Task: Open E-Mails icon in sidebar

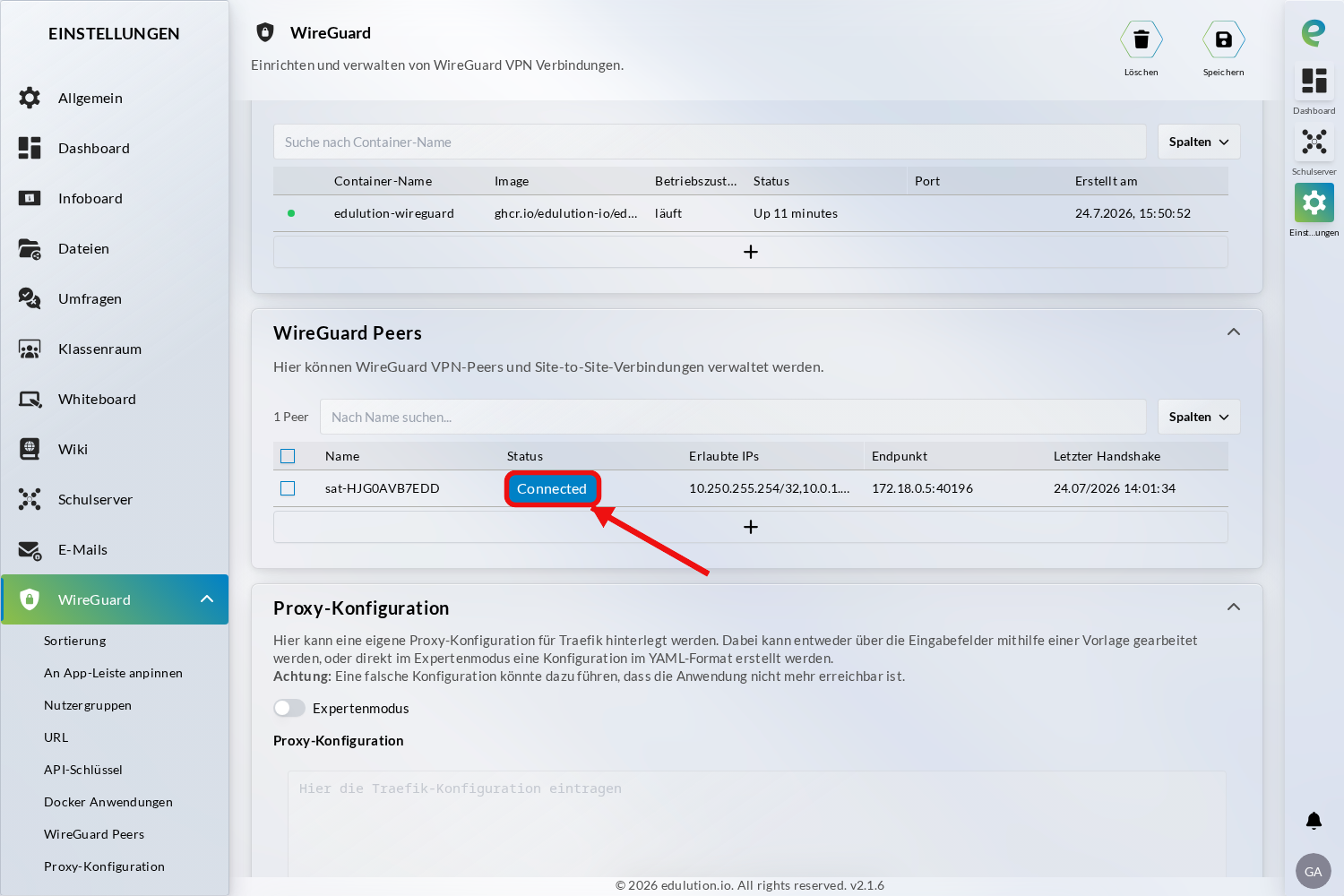Action: pos(30,549)
